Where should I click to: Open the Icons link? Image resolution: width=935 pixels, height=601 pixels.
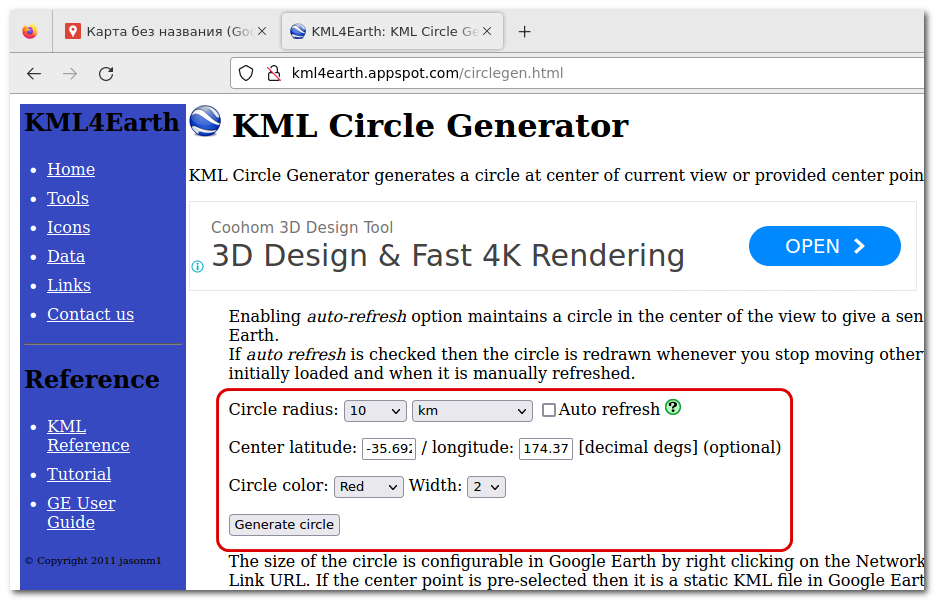click(69, 227)
